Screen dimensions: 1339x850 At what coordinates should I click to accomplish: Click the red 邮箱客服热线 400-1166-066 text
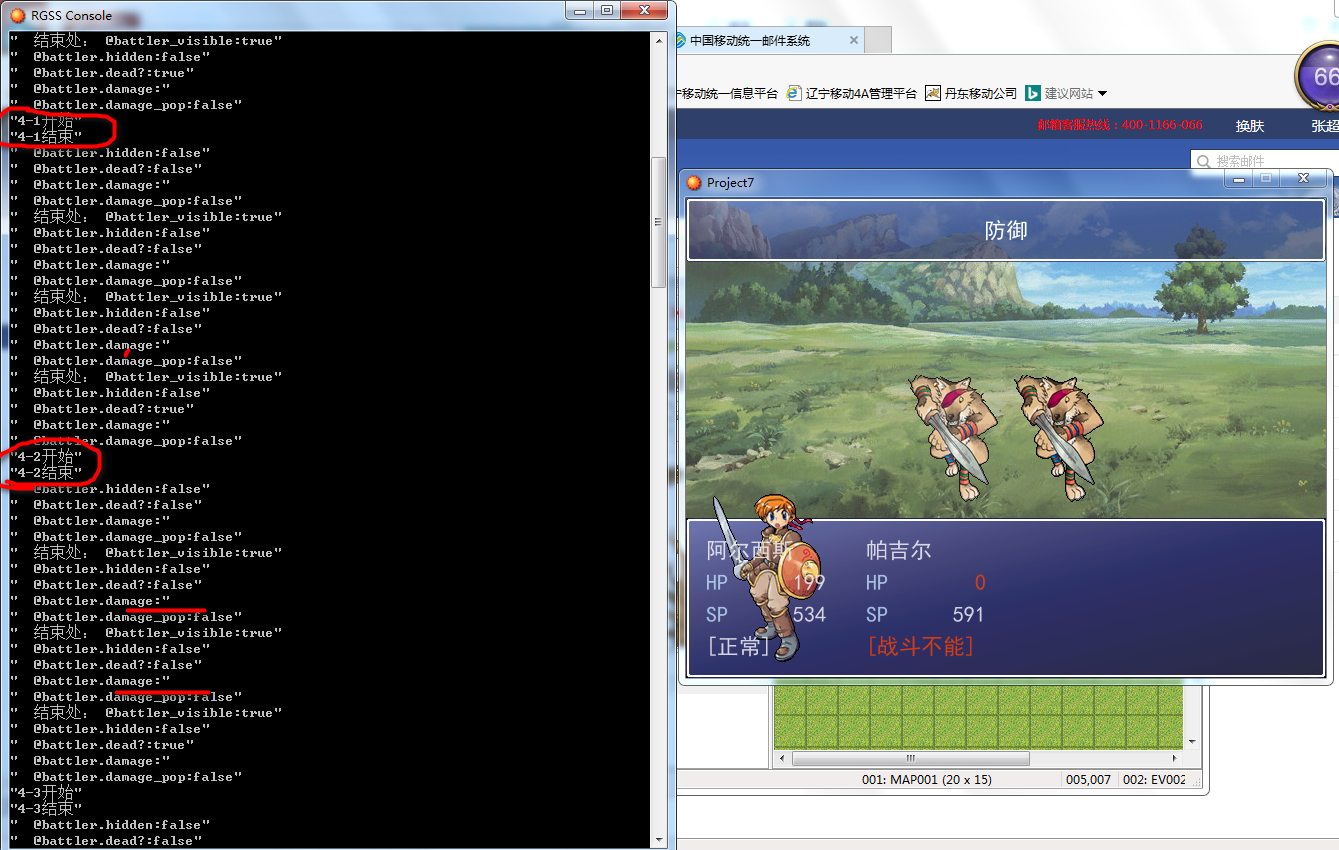coord(1120,125)
